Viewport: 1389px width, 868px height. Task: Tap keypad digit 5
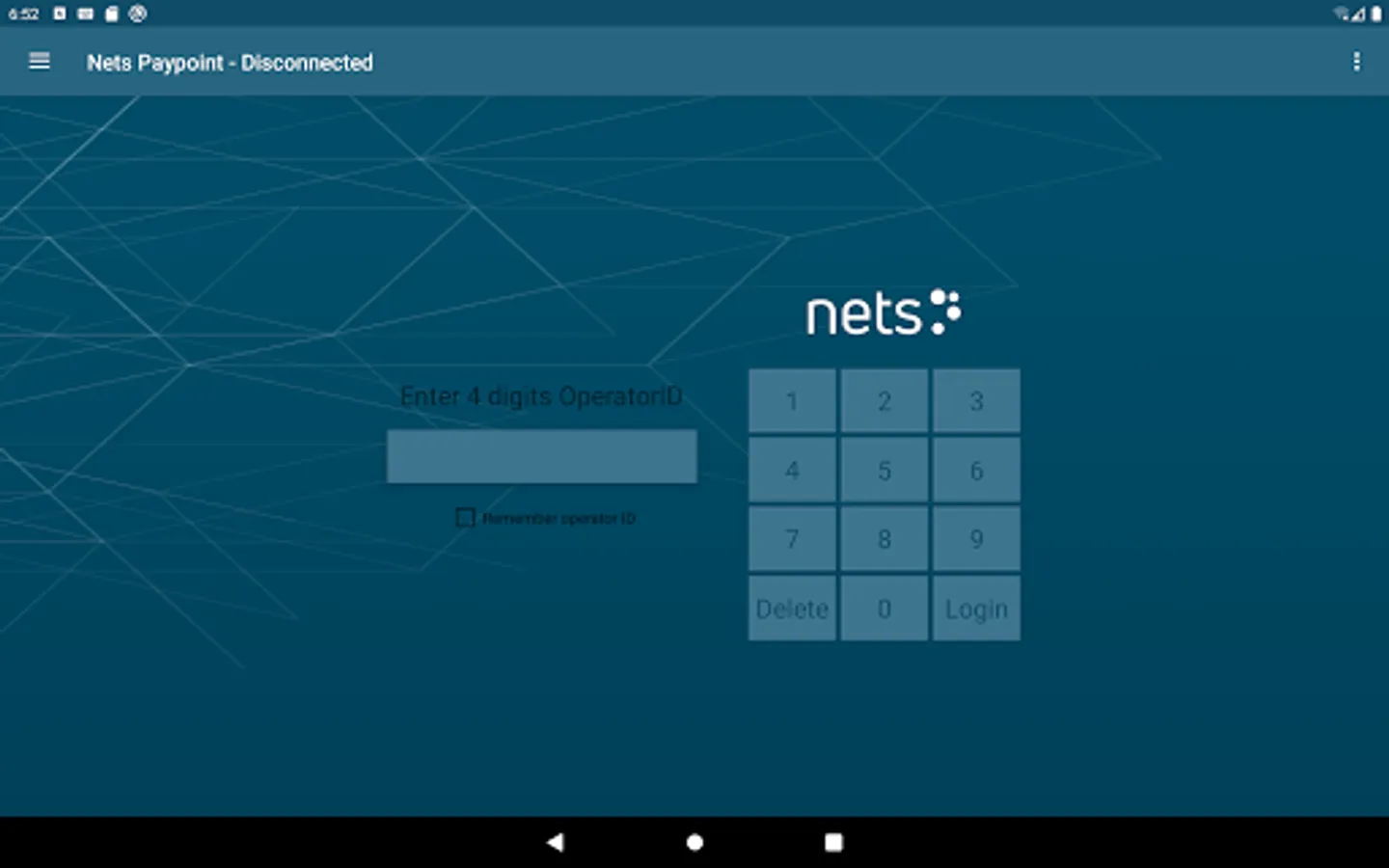884,470
